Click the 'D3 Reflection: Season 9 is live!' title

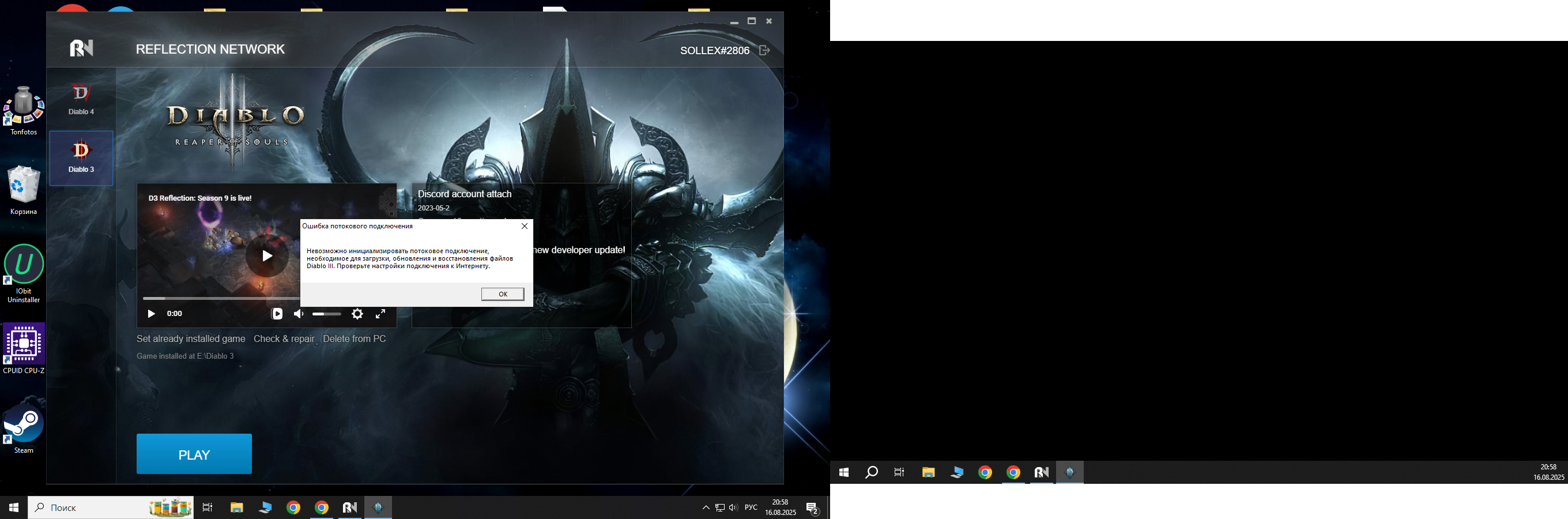(x=200, y=198)
